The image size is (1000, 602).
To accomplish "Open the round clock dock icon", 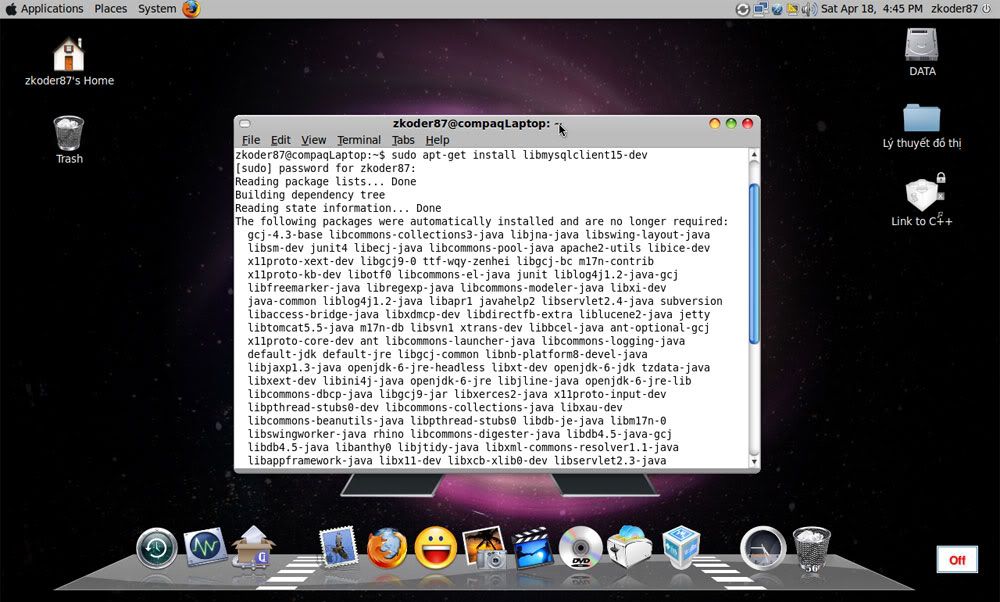I will 763,548.
